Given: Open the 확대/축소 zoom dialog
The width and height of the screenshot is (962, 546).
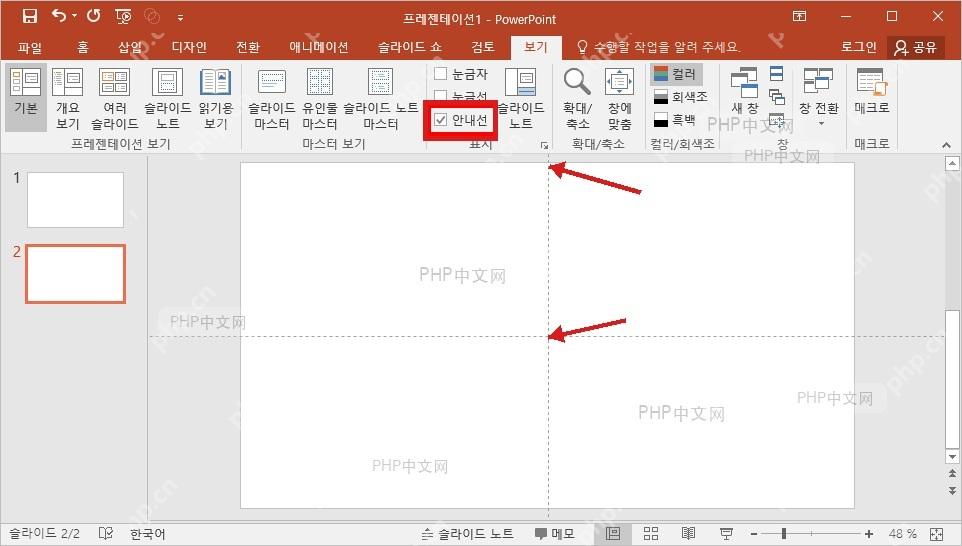Looking at the screenshot, I should click(577, 97).
